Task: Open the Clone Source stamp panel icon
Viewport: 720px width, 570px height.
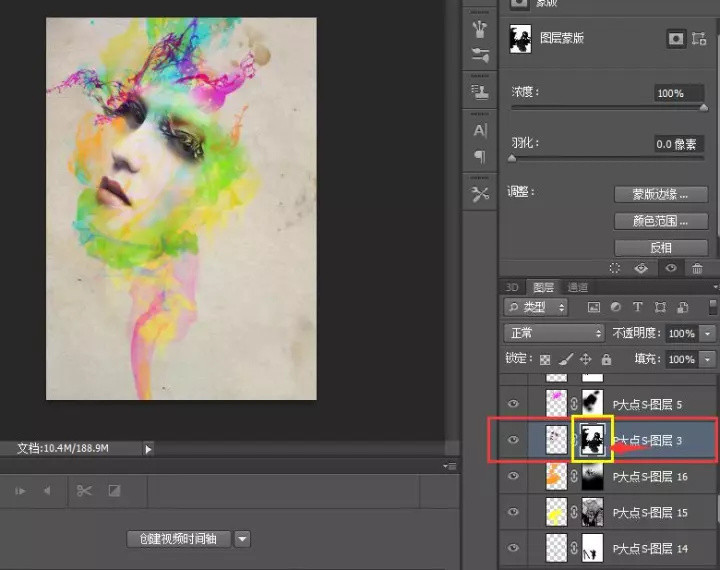Action: [480, 92]
